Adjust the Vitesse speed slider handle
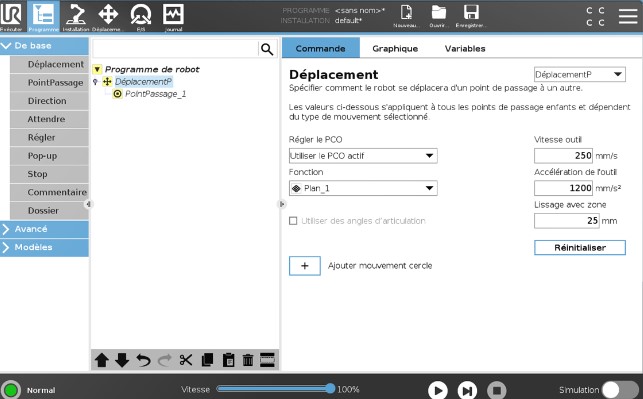Screen dimensions: 643x399 tap(330, 389)
